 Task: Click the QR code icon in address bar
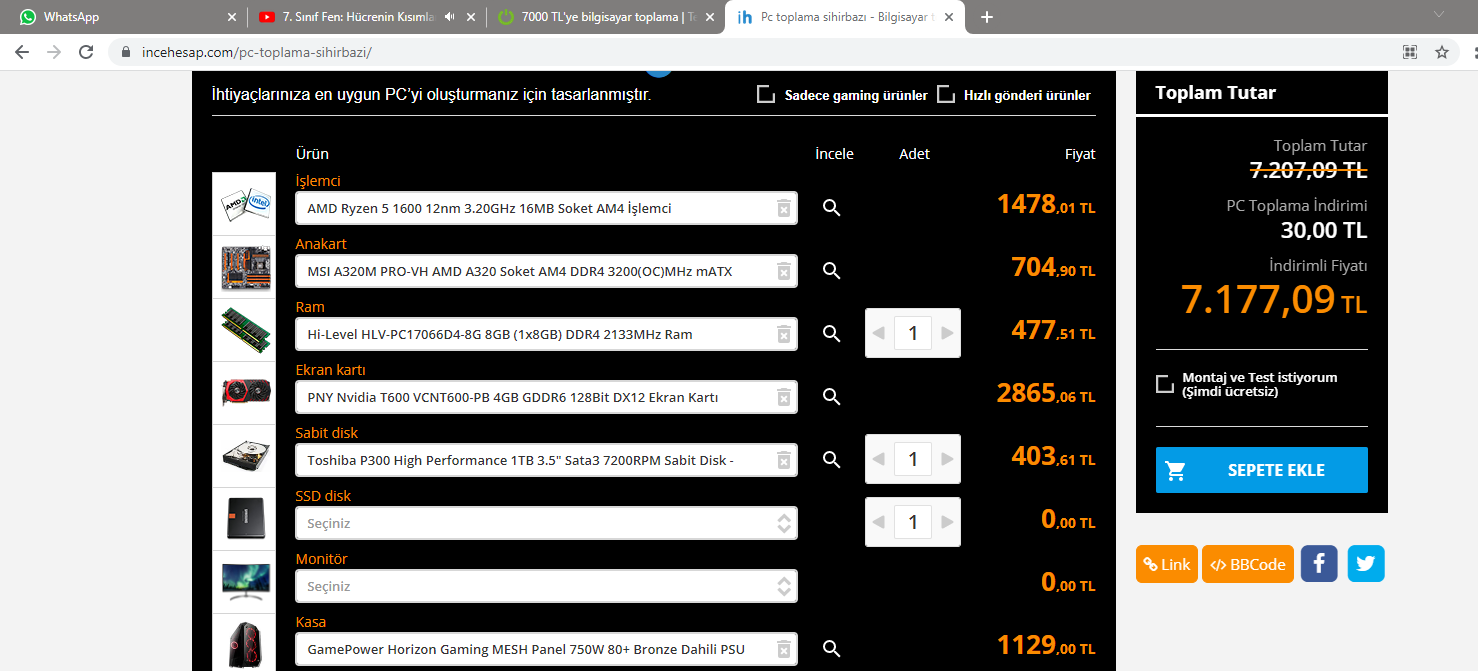pos(1410,52)
